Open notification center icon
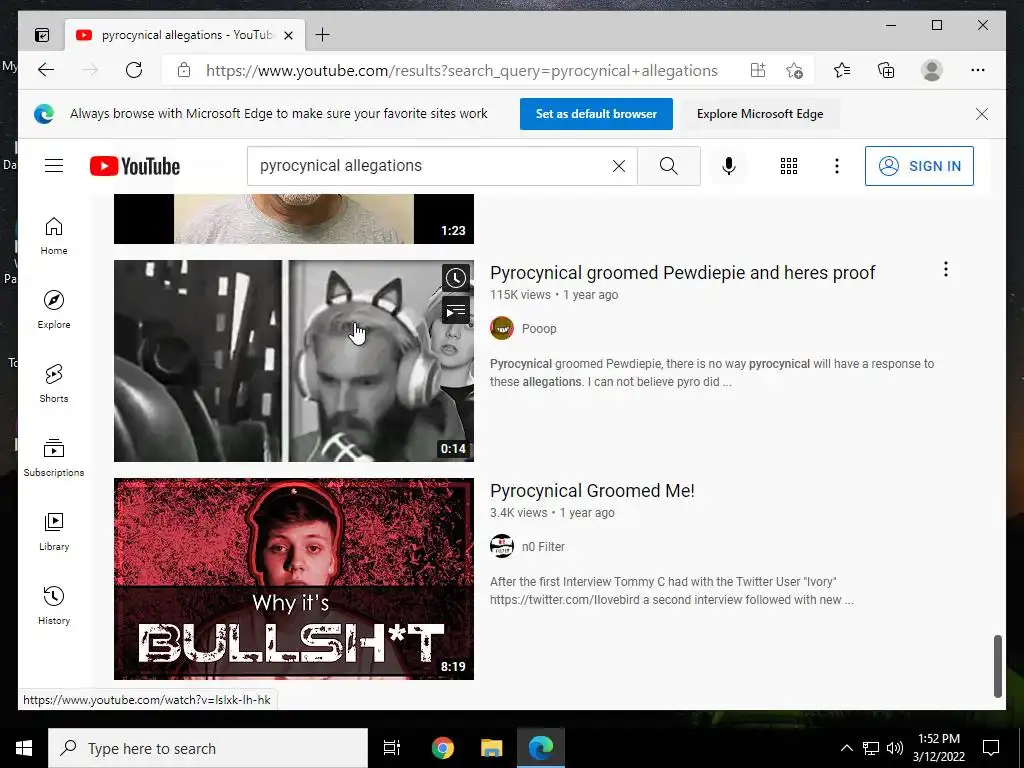 tap(991, 748)
